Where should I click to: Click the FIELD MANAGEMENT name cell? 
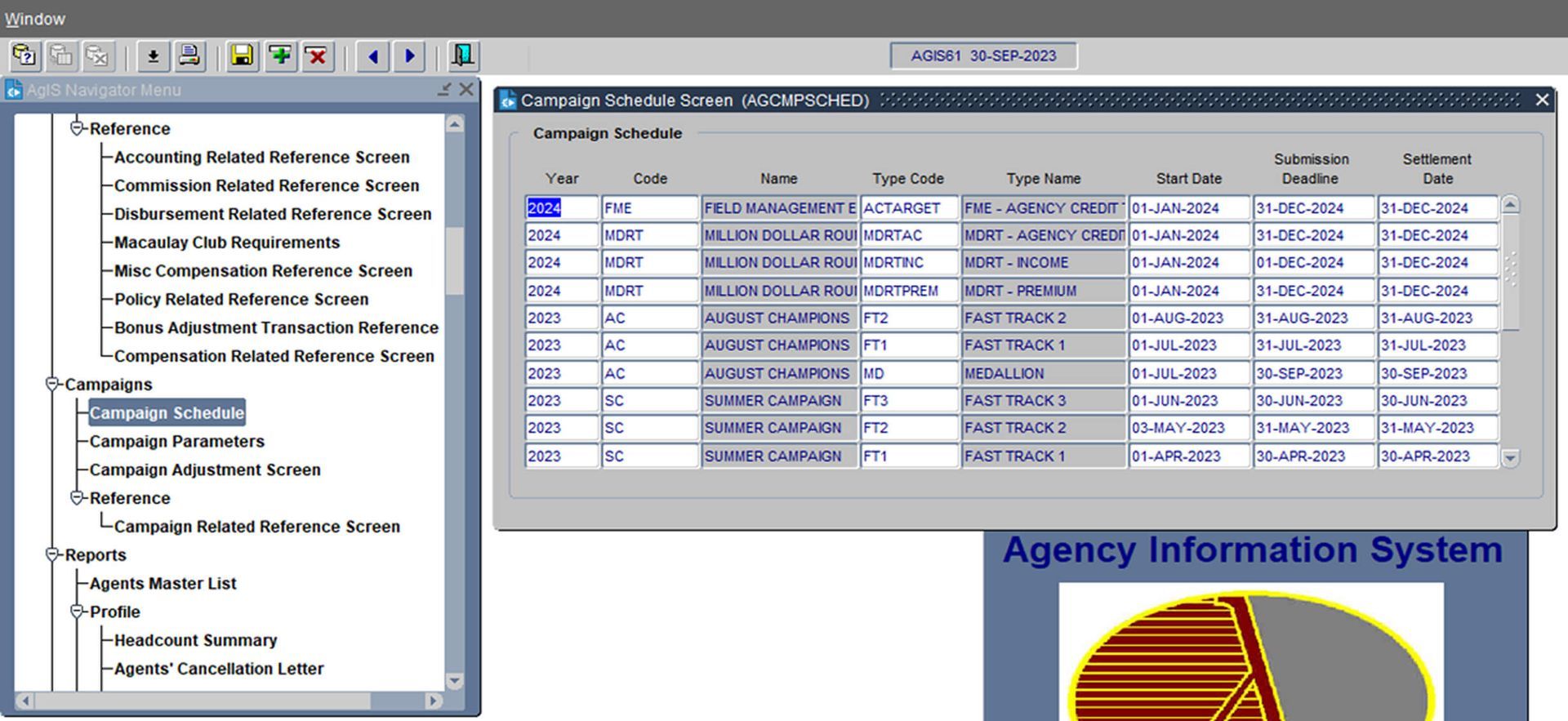(x=779, y=208)
